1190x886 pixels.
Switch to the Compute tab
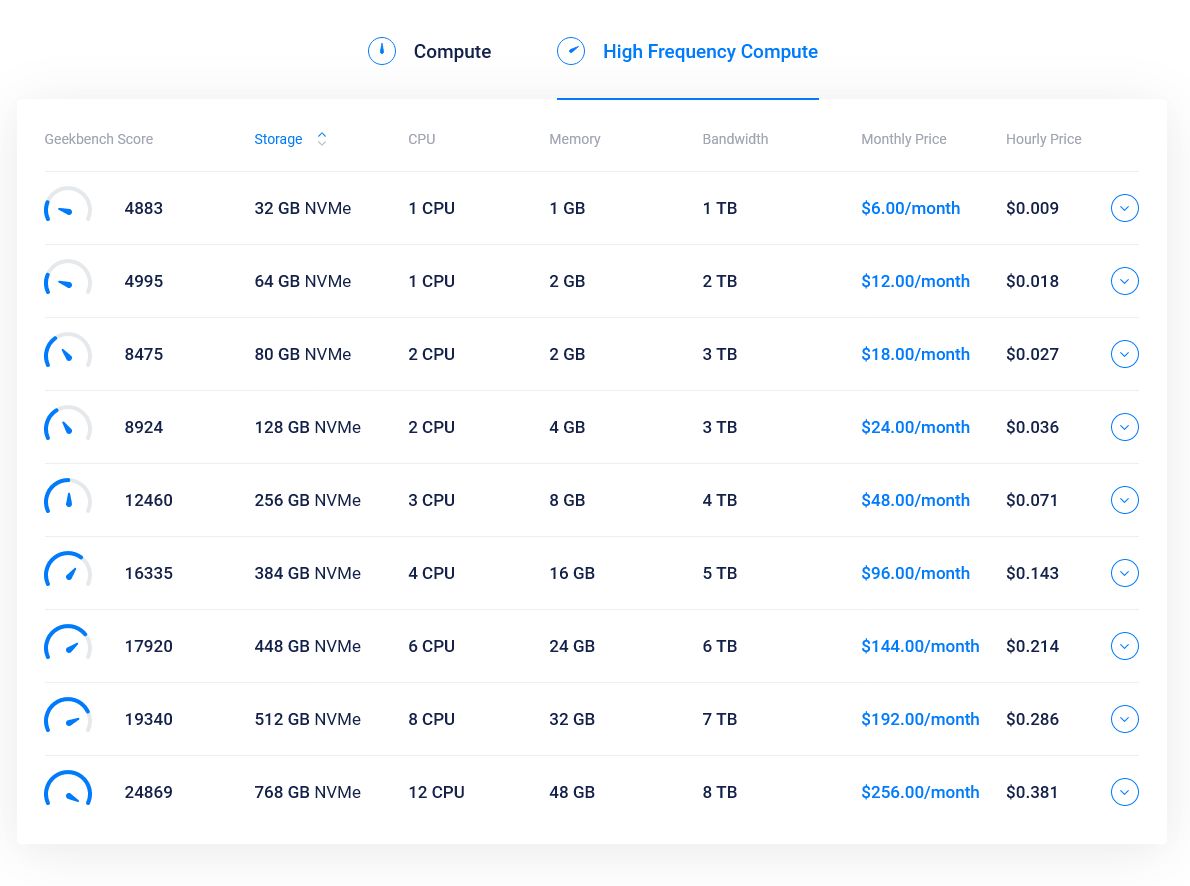(x=452, y=52)
